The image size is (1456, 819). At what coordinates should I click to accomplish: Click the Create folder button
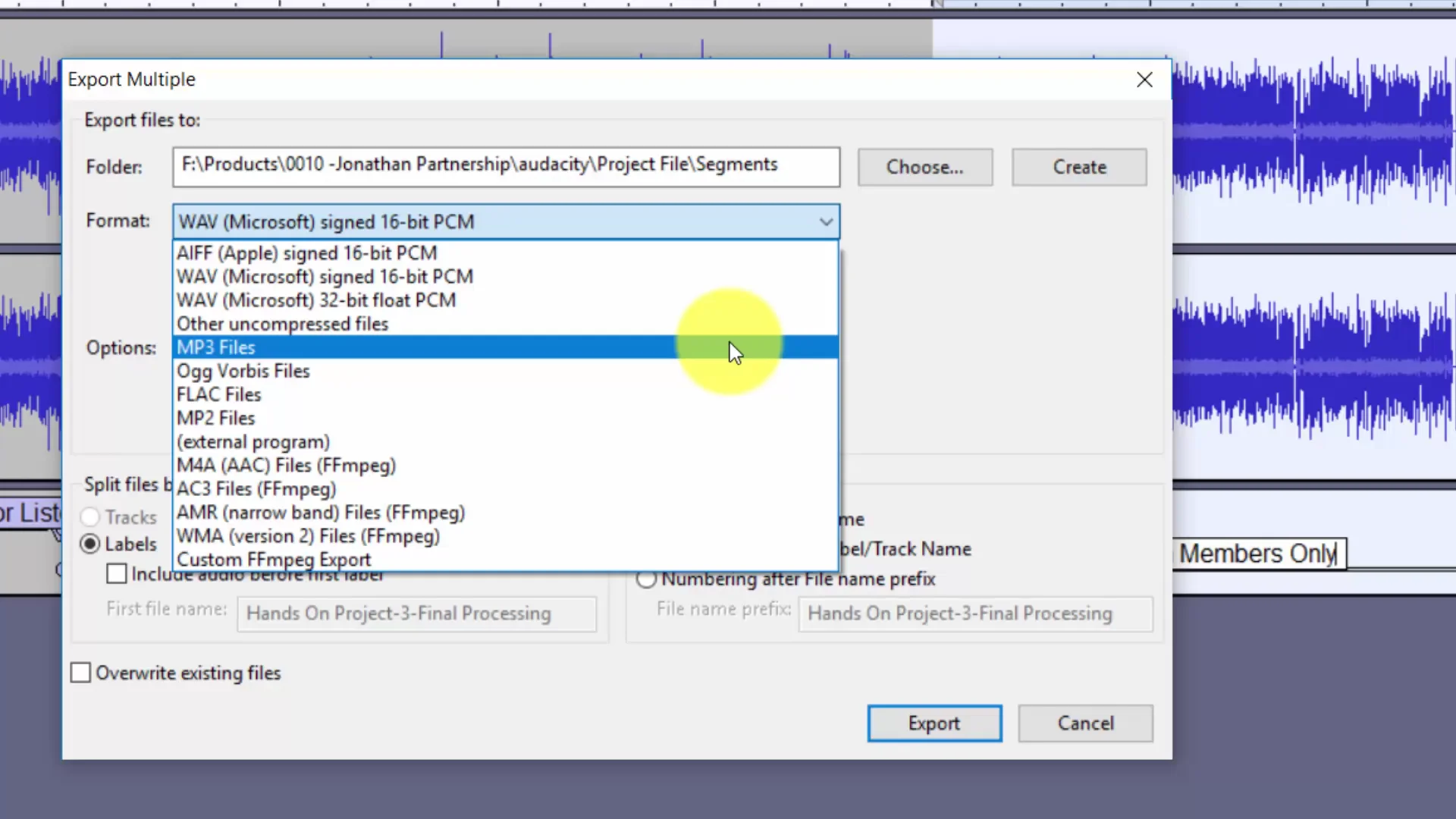click(1079, 167)
